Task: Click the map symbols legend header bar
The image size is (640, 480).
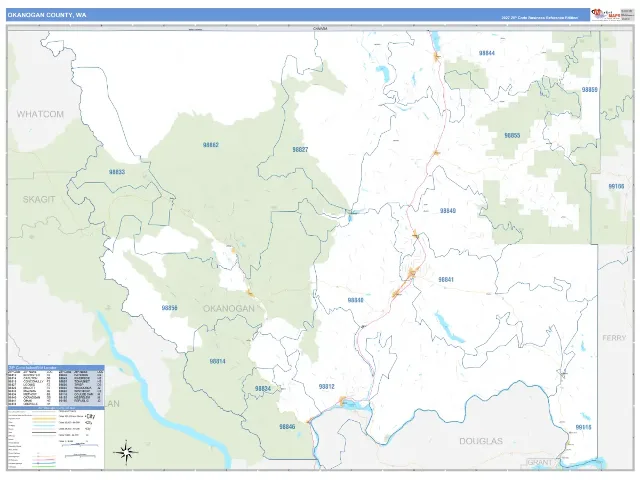Action: 56,408
